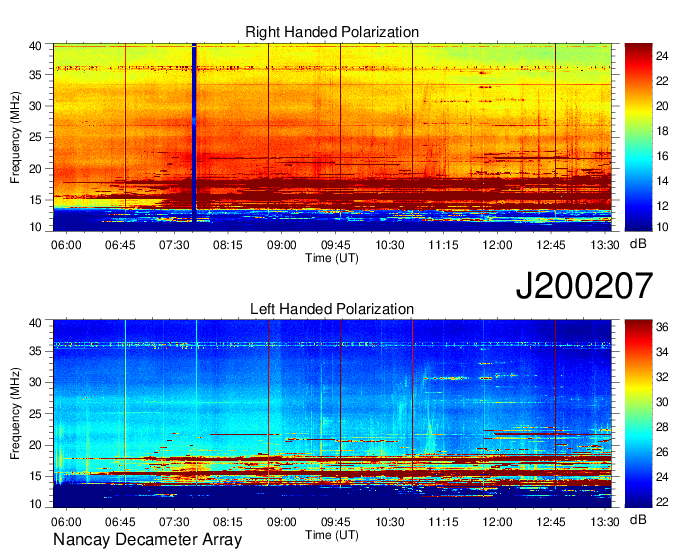Click the 30 MHz tick of Left Handed plot
680x552 pixels.
[x=35, y=382]
